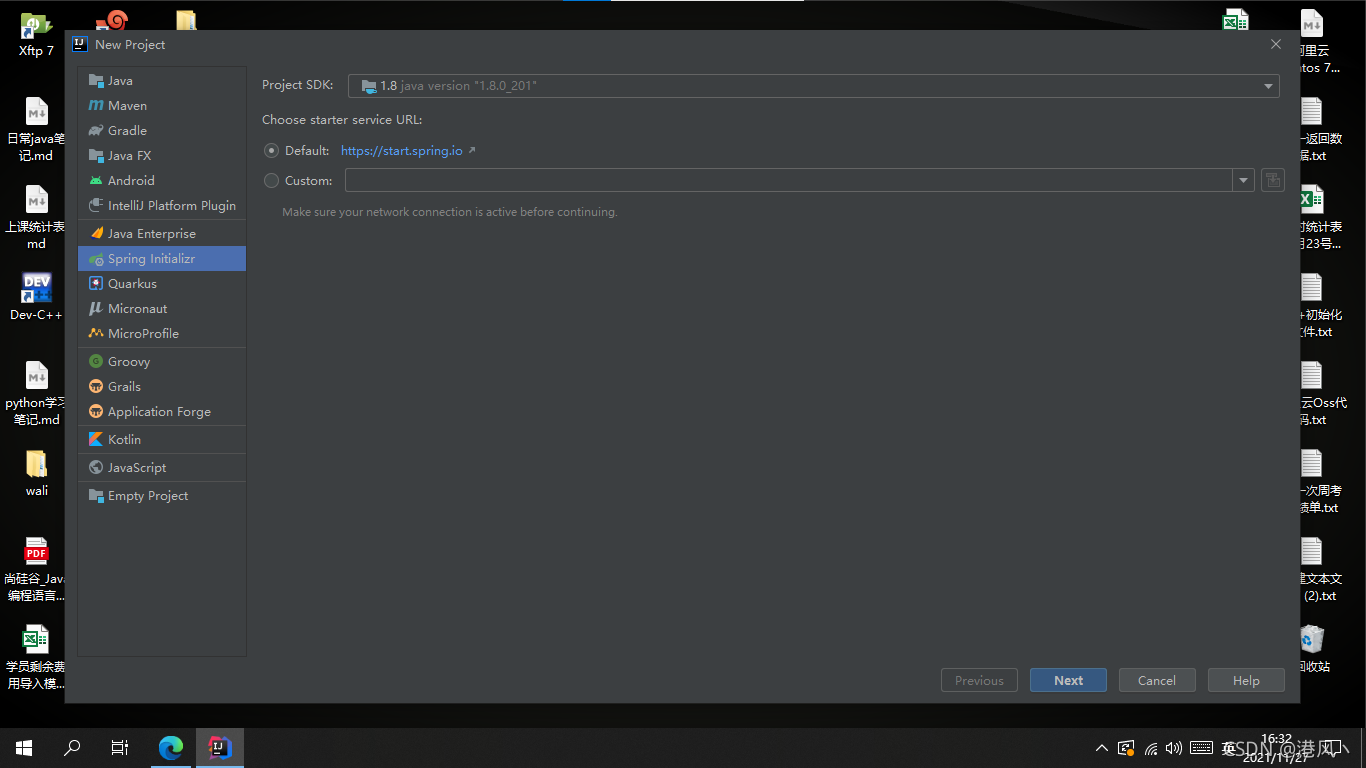This screenshot has height=768, width=1366.
Task: Select Java project type in sidebar
Action: pyautogui.click(x=162, y=81)
